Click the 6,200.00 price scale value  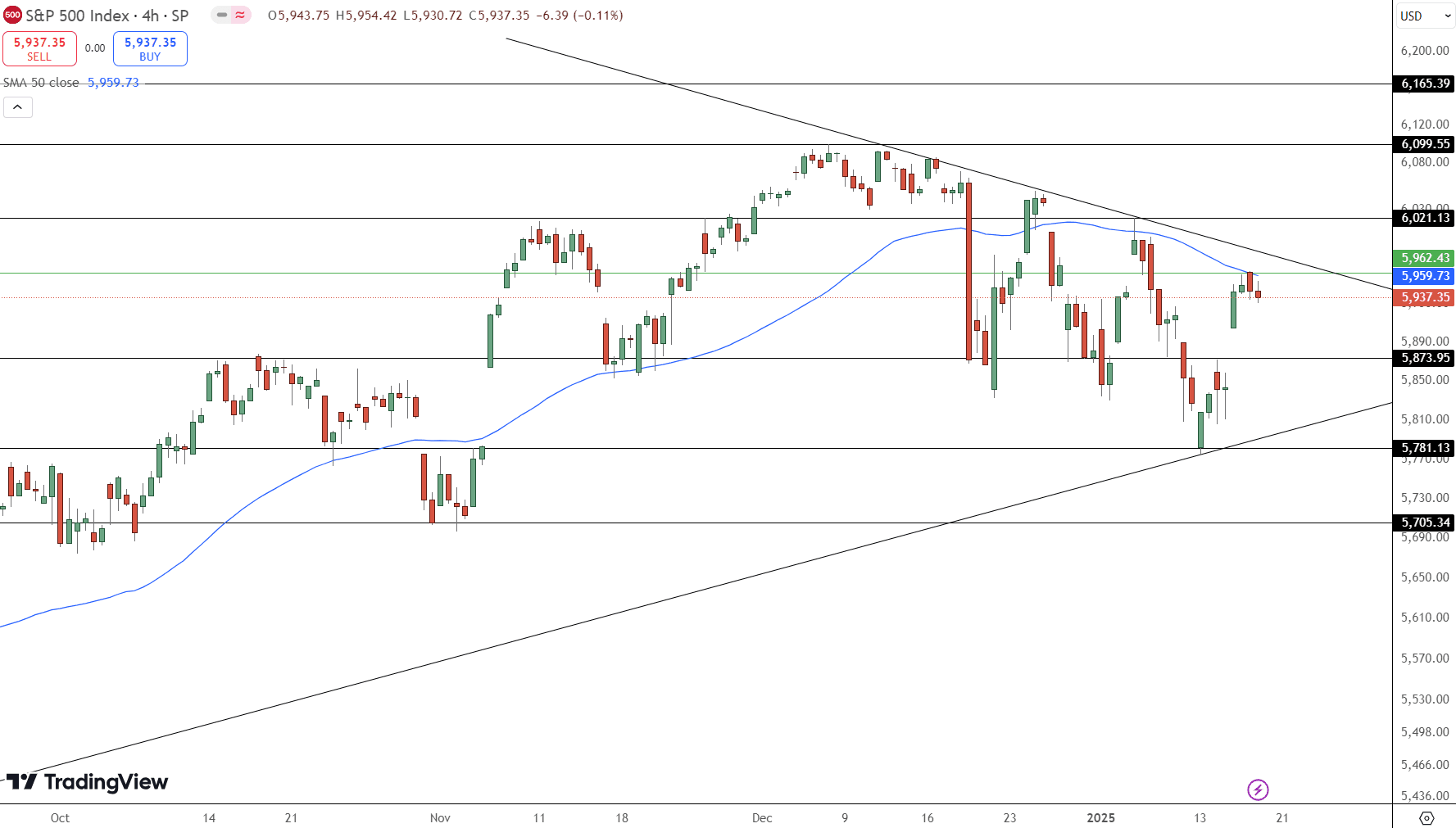[1425, 51]
